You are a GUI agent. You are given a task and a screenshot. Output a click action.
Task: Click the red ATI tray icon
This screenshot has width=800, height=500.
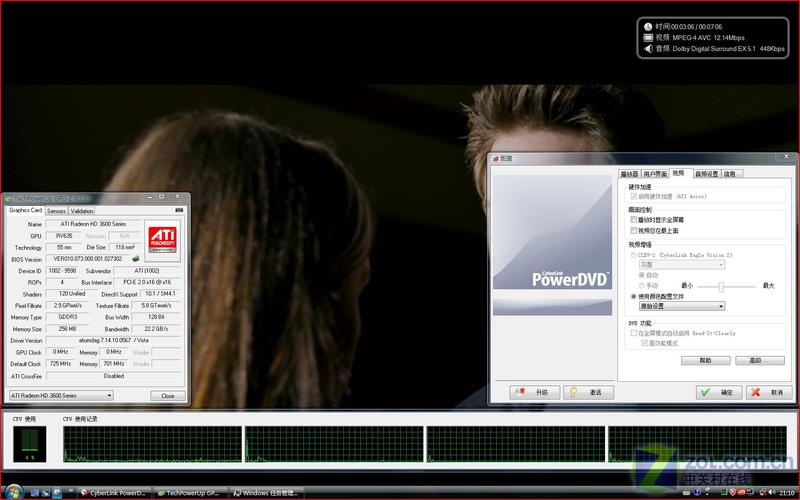[x=741, y=493]
